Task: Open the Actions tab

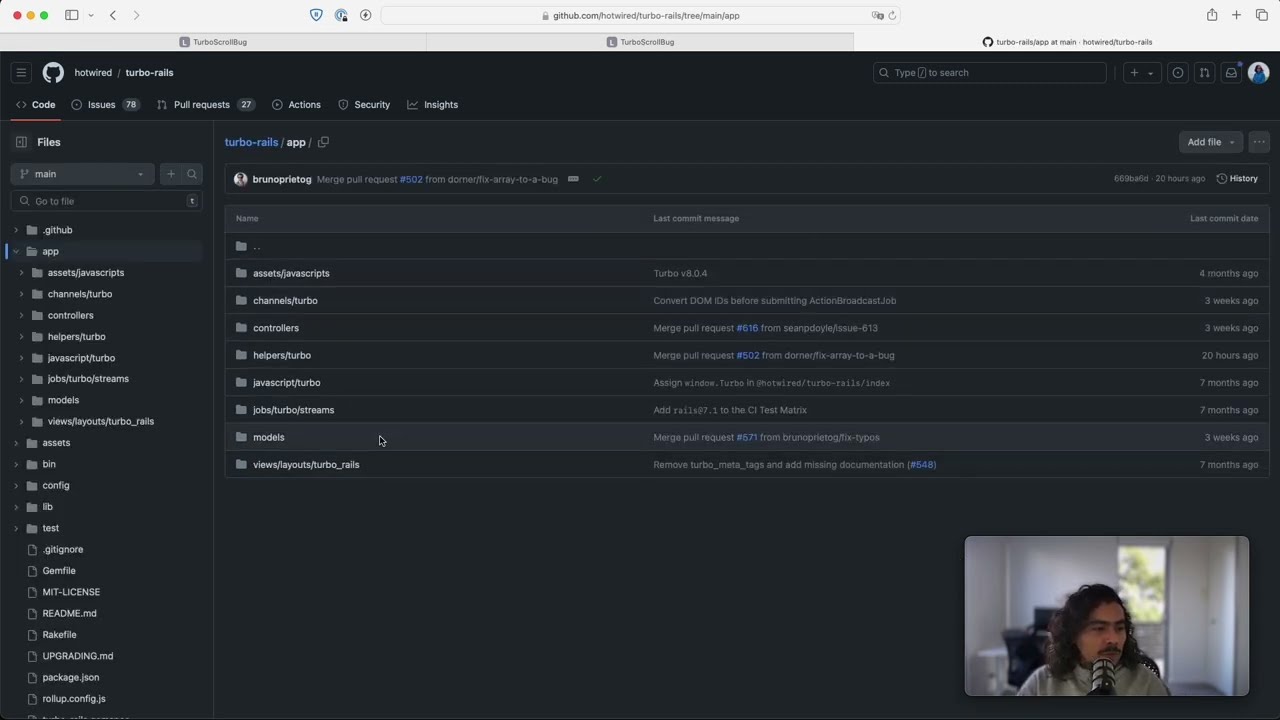Action: [296, 105]
